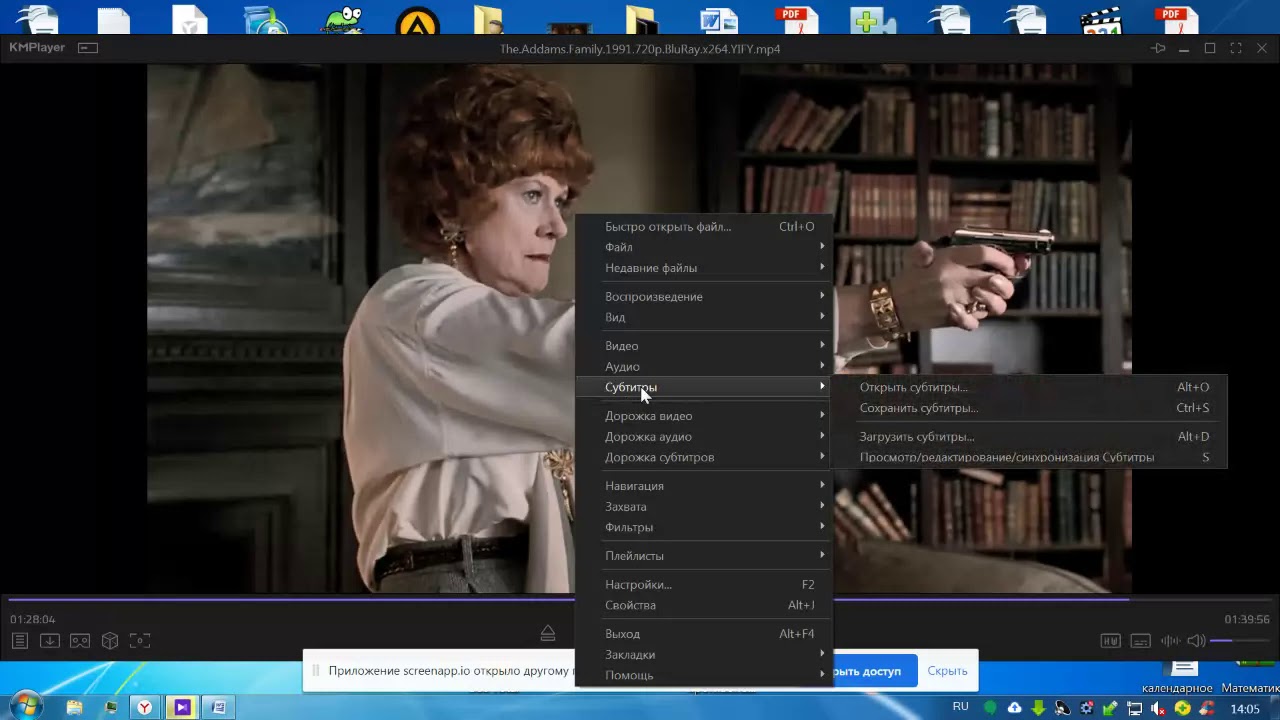Click the green download arrow tray icon
This screenshot has width=1280, height=720.
(1038, 708)
